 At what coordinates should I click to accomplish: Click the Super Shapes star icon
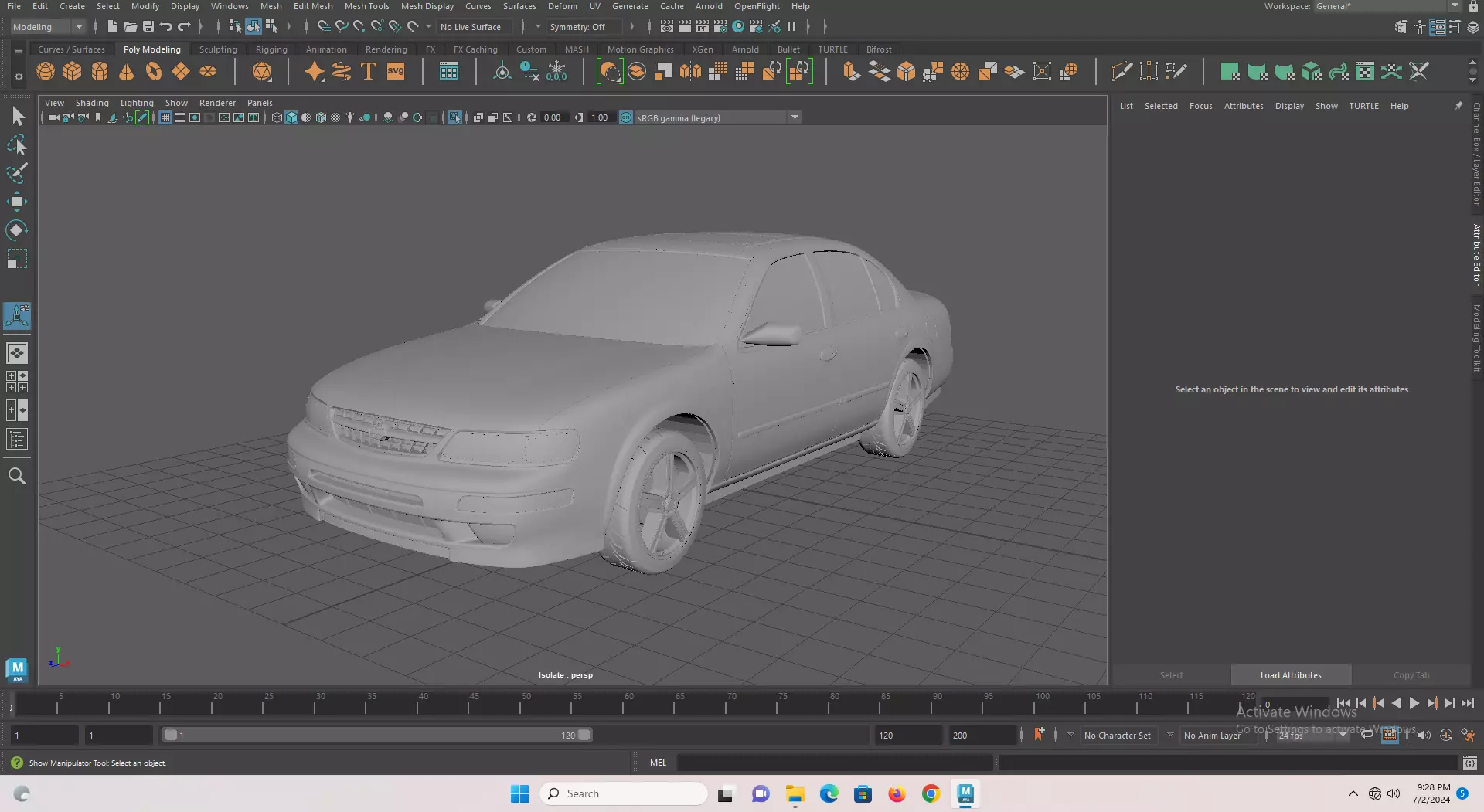[x=315, y=72]
